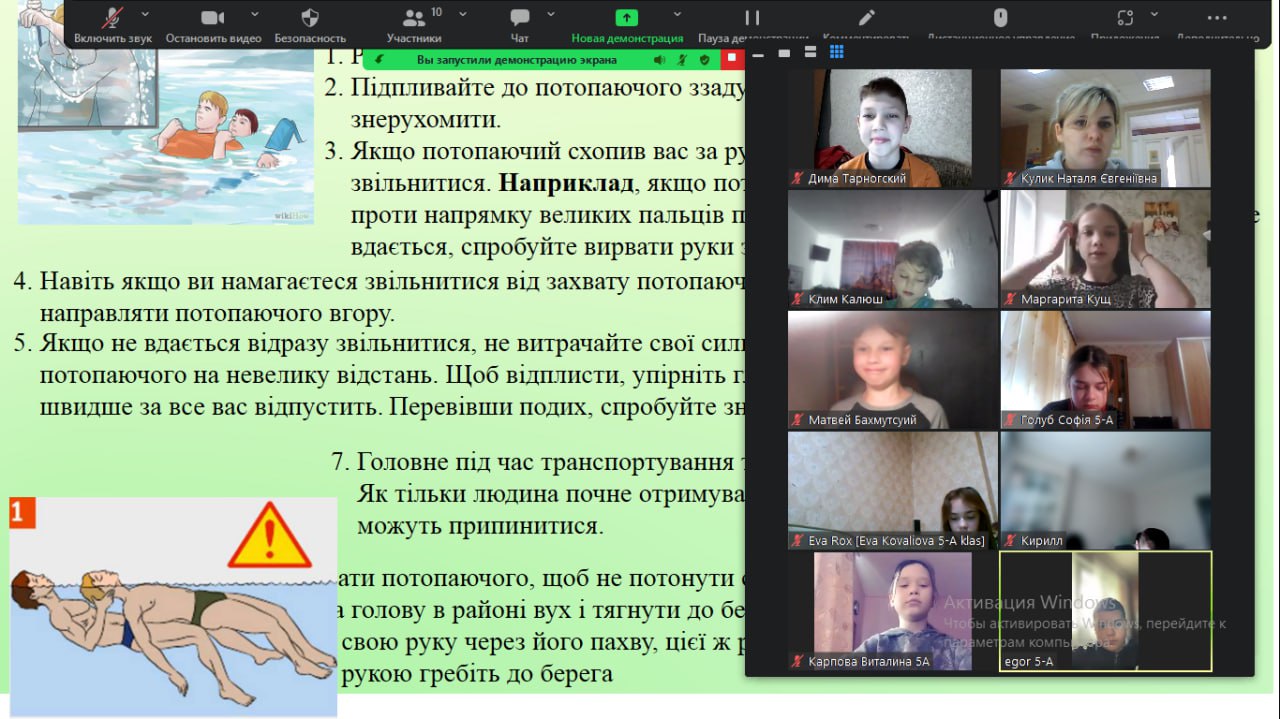The image size is (1280, 719).
Task: Expand audio options arrow beside microphone
Action: click(146, 14)
